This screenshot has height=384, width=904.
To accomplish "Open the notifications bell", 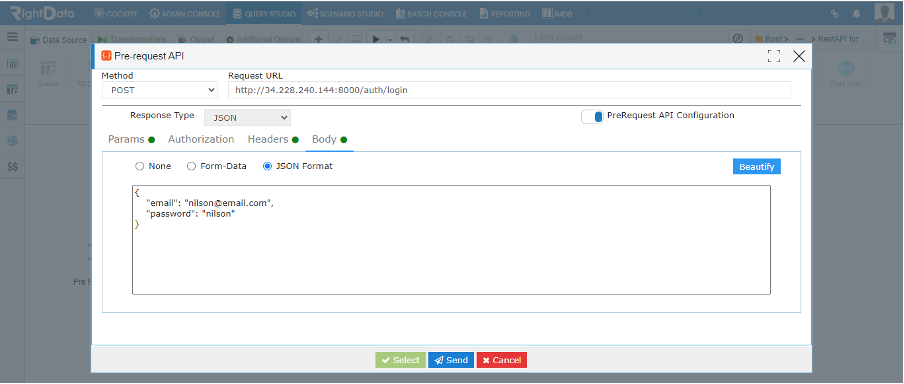I will [857, 14].
